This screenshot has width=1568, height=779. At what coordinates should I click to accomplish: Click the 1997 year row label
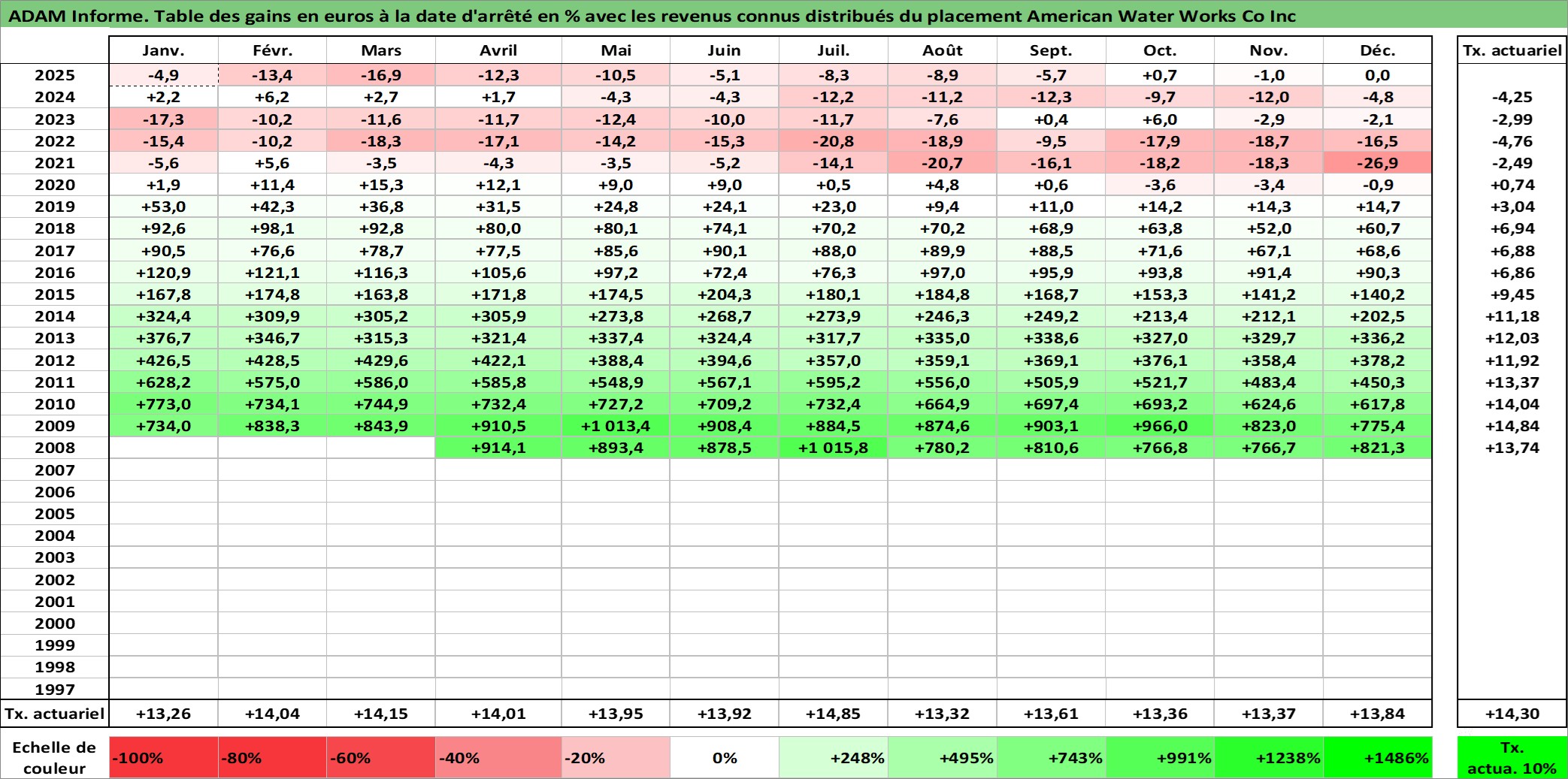tap(55, 689)
